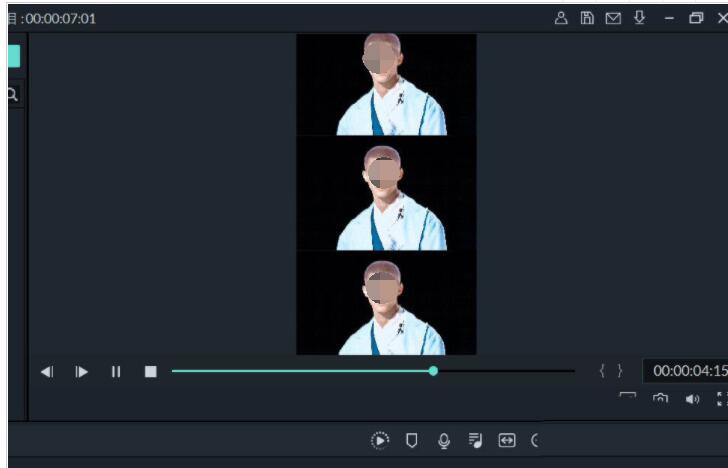The image size is (728, 468).
Task: Click the download icon in title bar
Action: tap(639, 18)
